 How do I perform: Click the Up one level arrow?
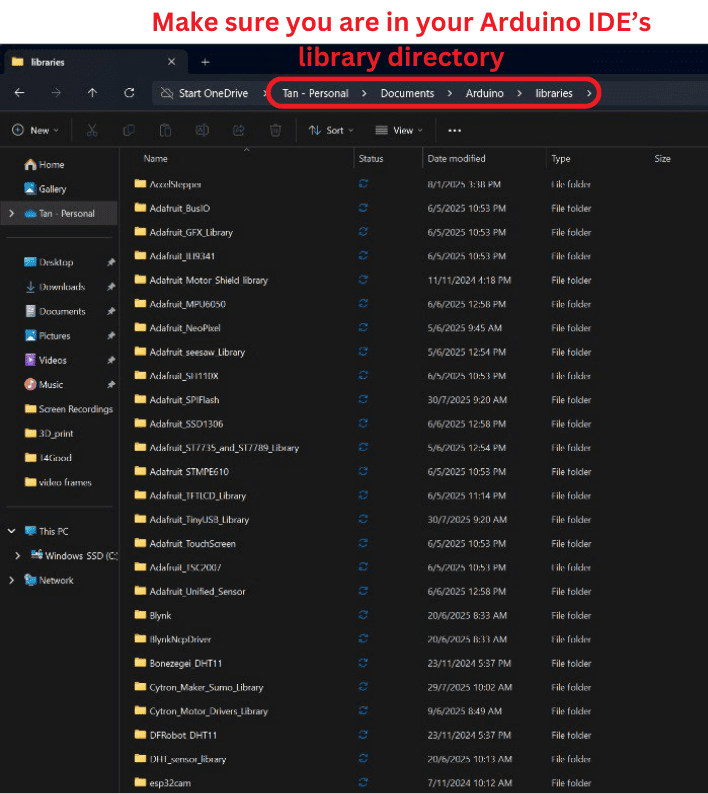[x=92, y=93]
